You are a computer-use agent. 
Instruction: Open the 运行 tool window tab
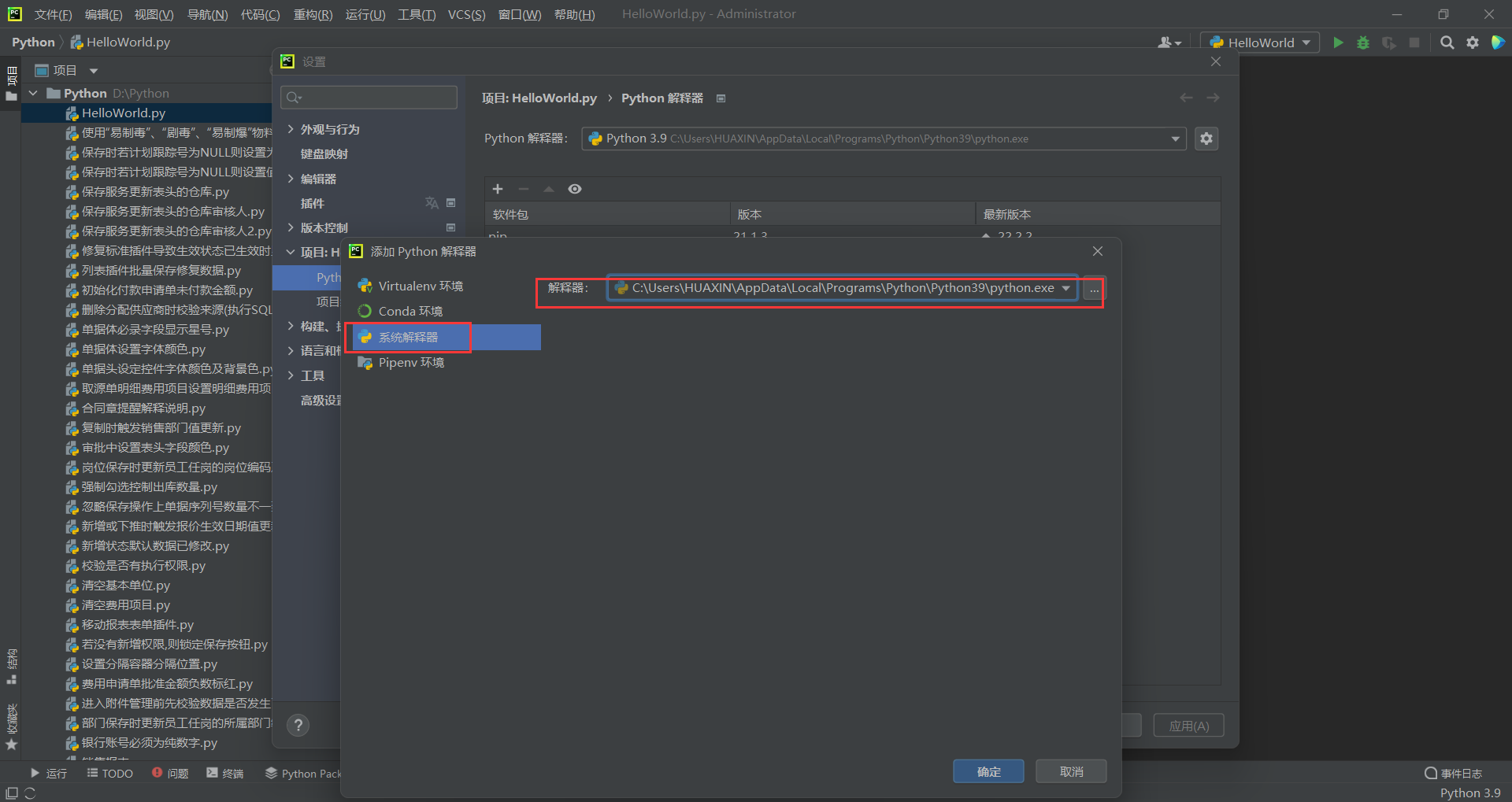49,774
